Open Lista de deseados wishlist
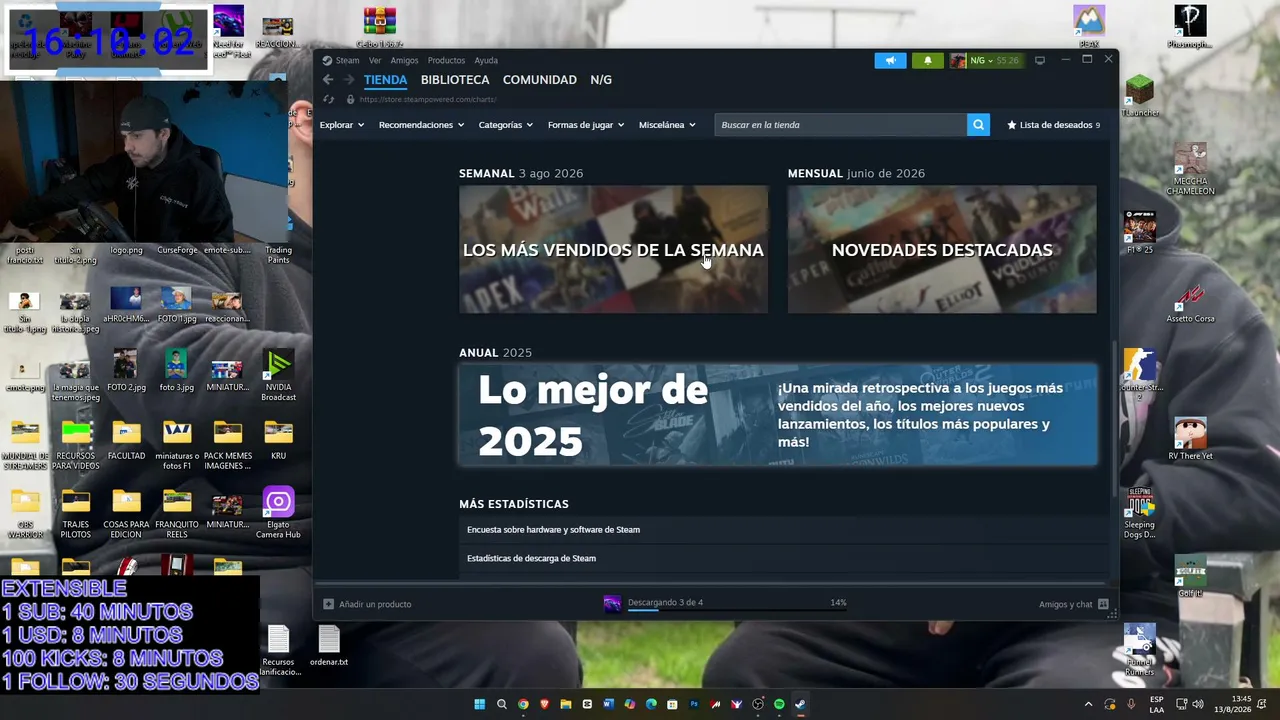The image size is (1280, 720). coord(1053,125)
